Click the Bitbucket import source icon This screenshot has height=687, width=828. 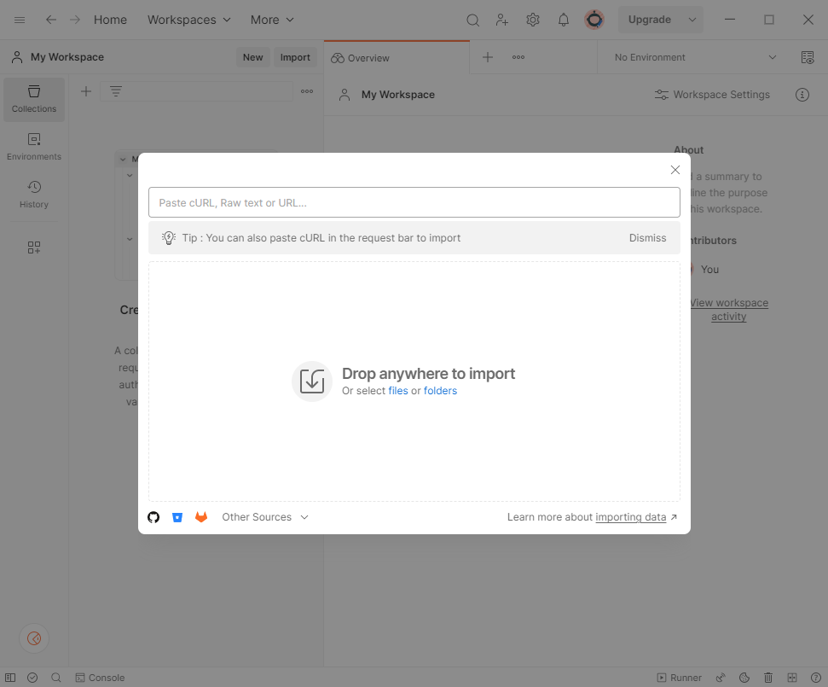(x=177, y=517)
